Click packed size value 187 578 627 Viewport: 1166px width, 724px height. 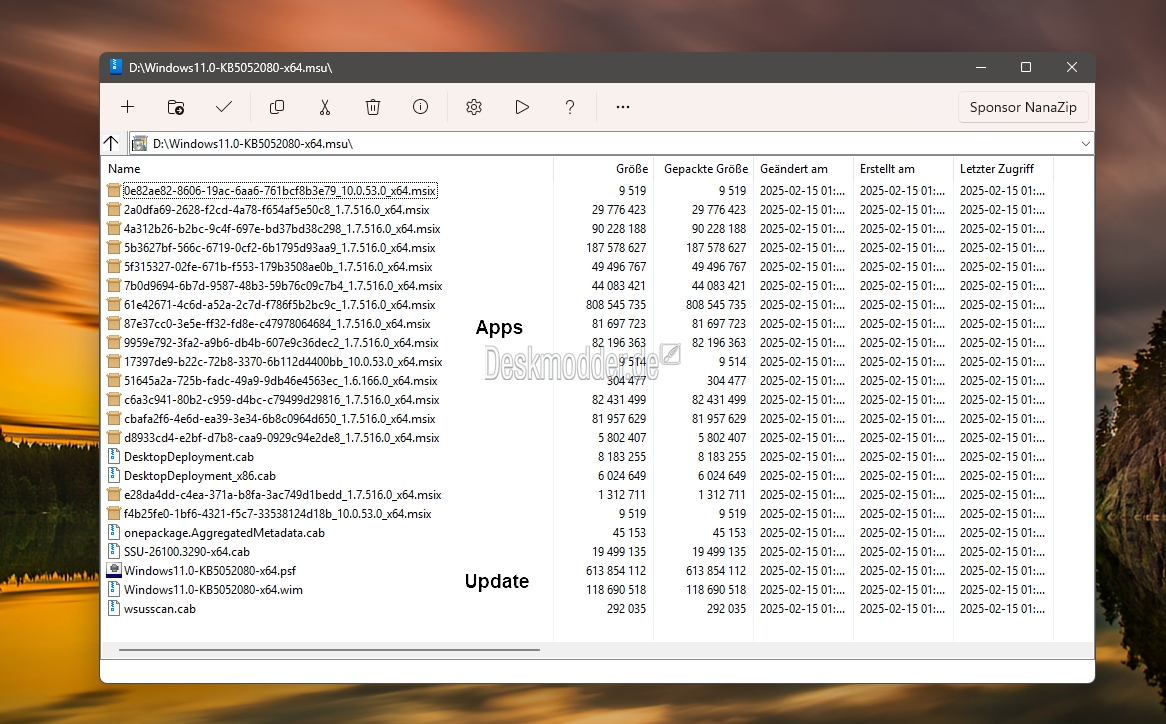pos(715,248)
